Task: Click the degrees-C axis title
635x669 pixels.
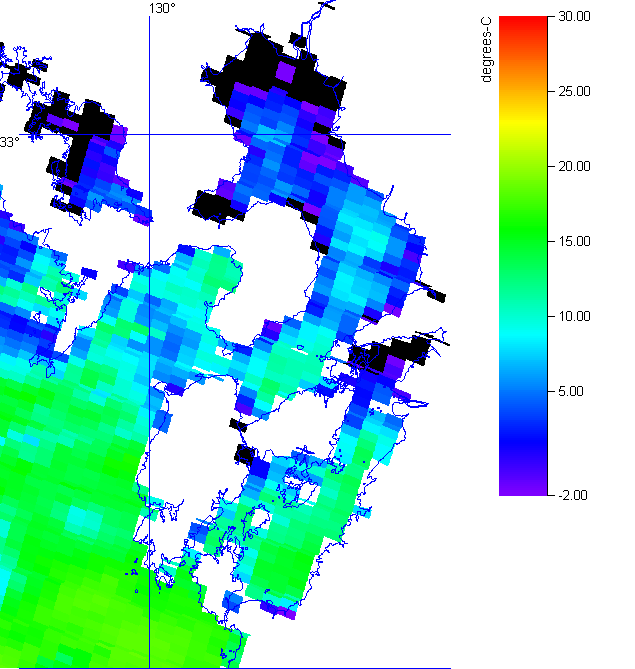Action: (x=486, y=49)
